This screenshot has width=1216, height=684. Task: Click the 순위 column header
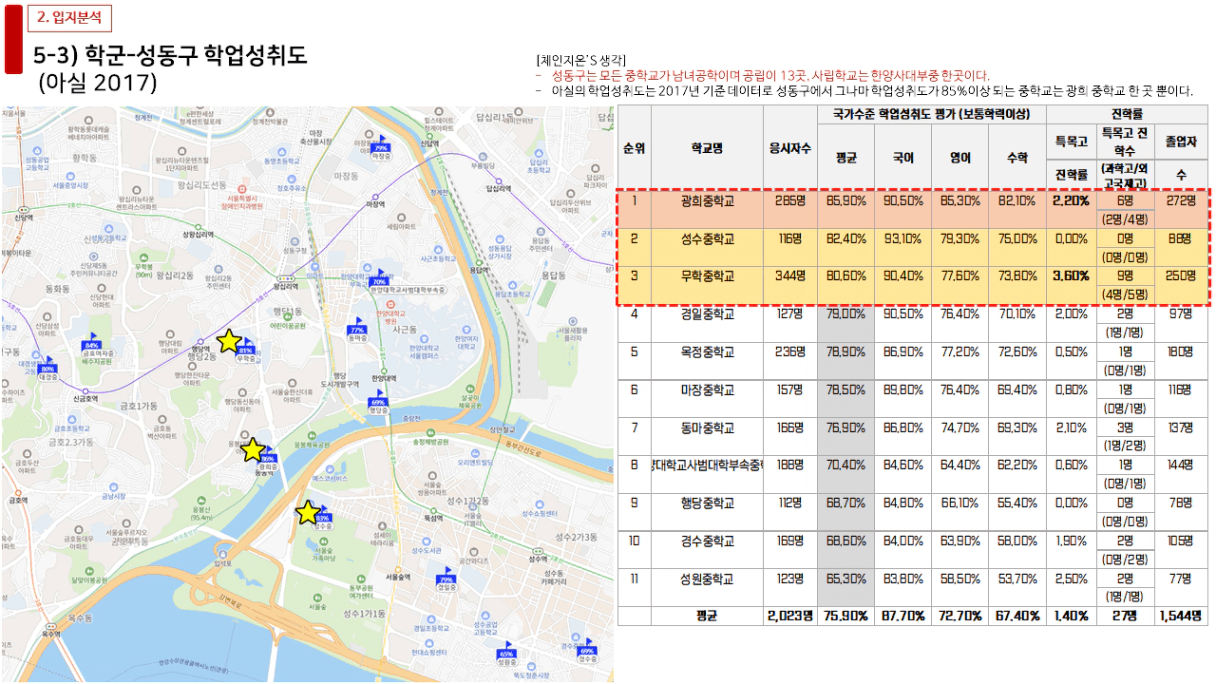point(634,147)
